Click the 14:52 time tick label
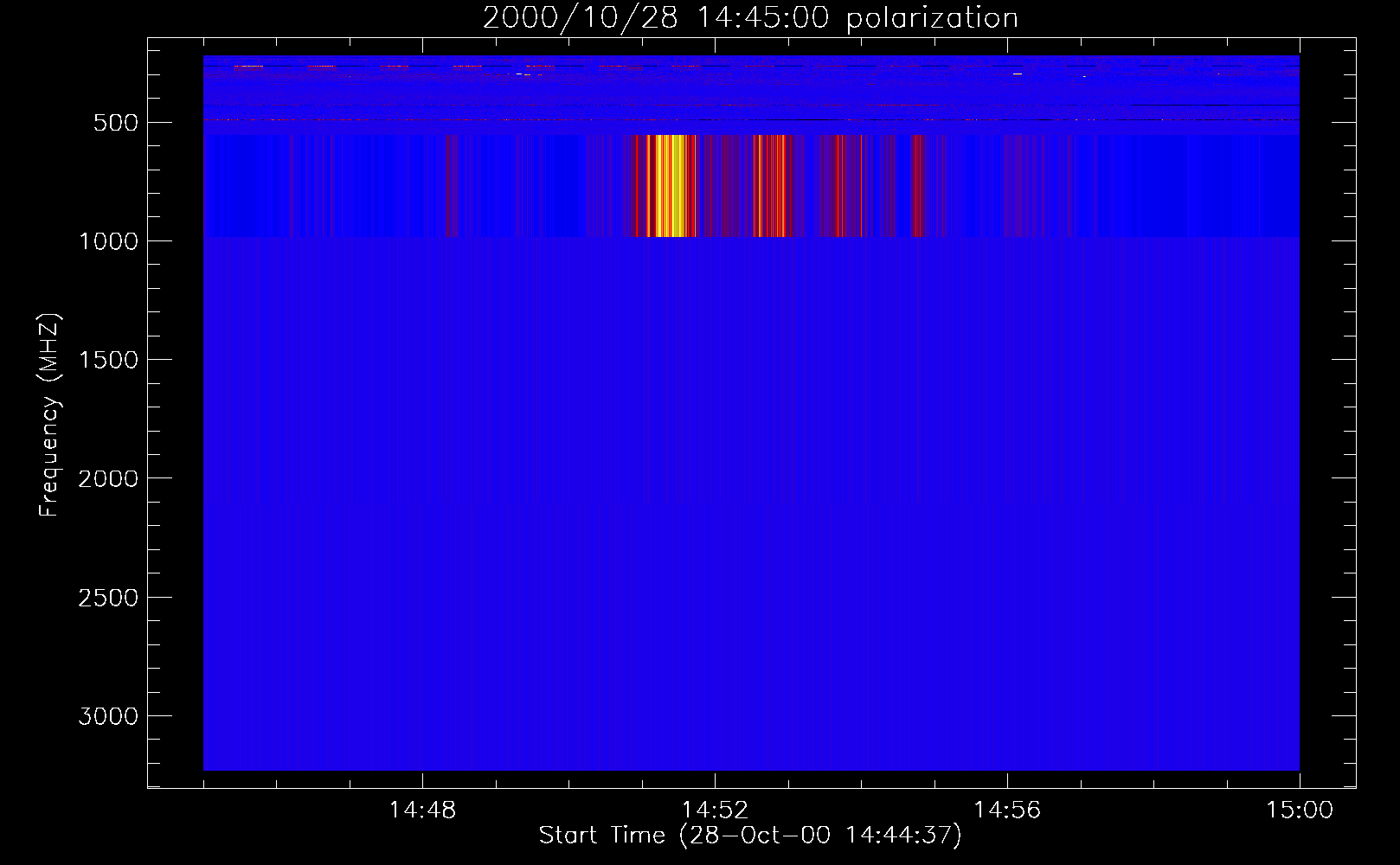The height and width of the screenshot is (865, 1400). coord(715,811)
